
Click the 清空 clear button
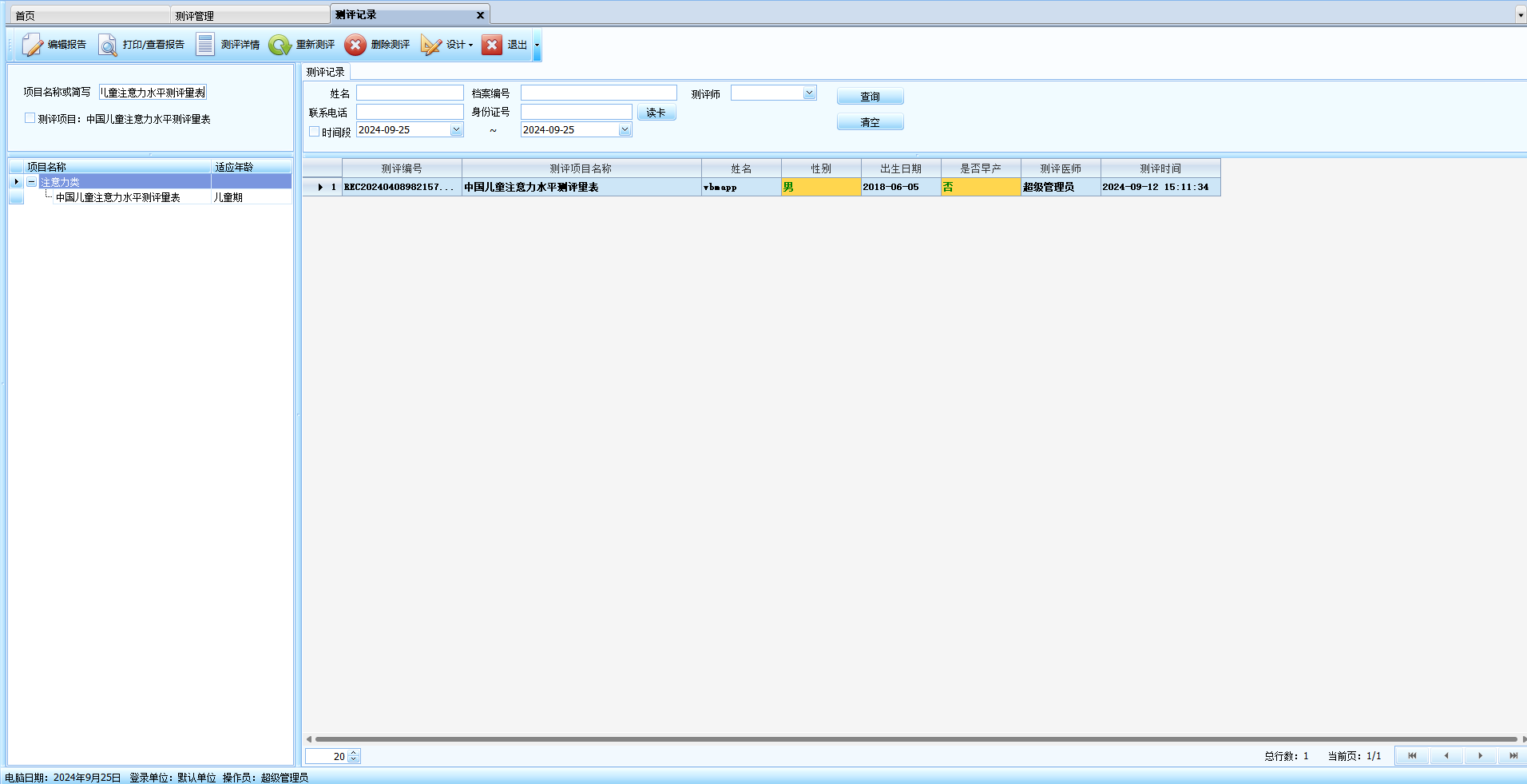[870, 122]
